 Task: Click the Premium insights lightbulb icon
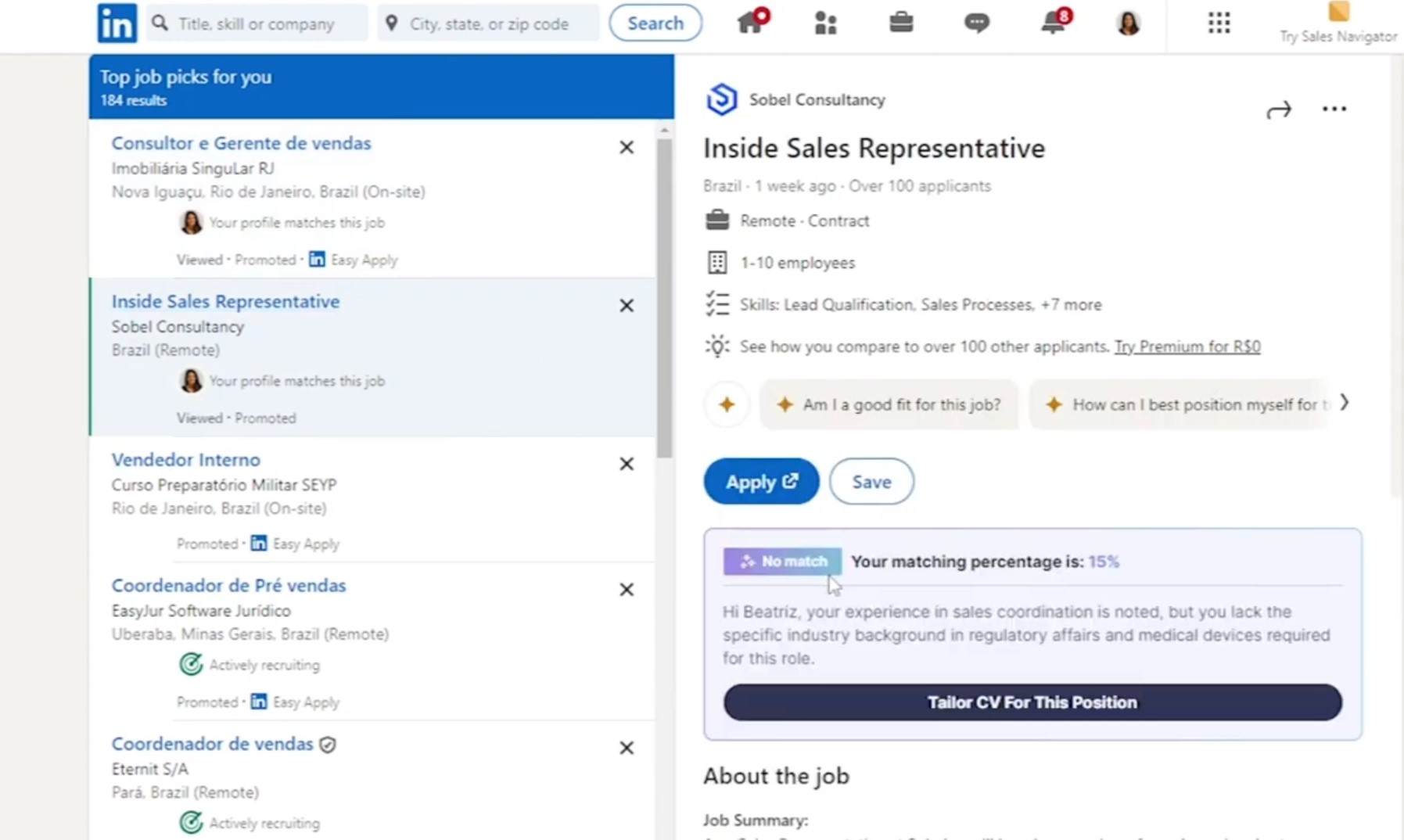click(717, 346)
